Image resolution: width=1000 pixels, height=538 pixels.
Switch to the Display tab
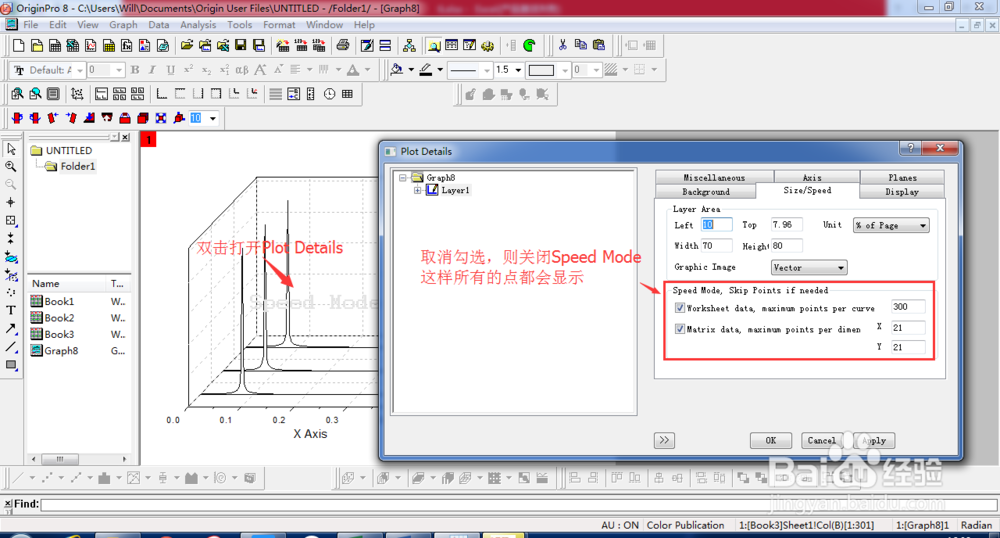[x=902, y=191]
